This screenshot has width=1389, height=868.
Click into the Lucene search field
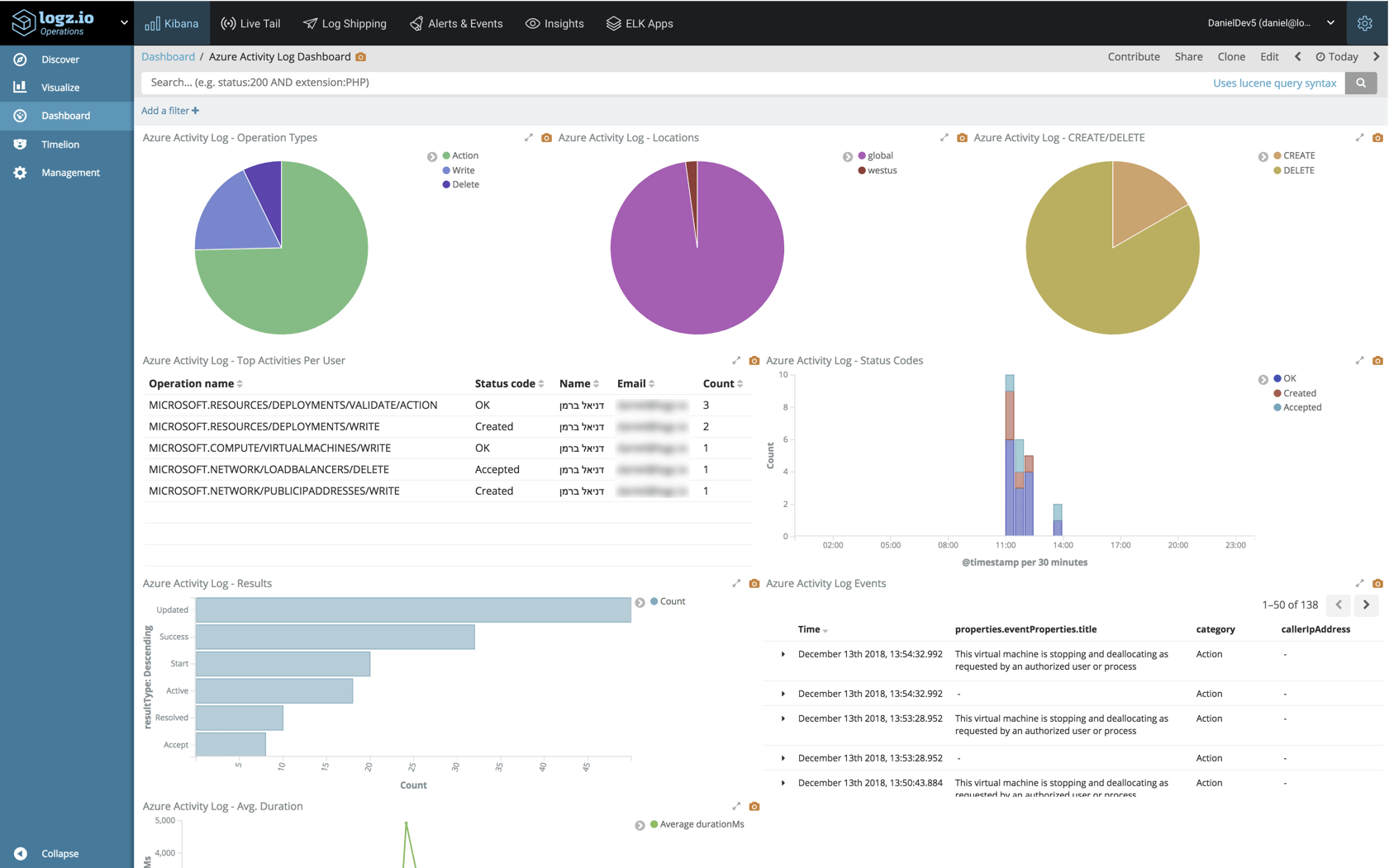pos(673,83)
